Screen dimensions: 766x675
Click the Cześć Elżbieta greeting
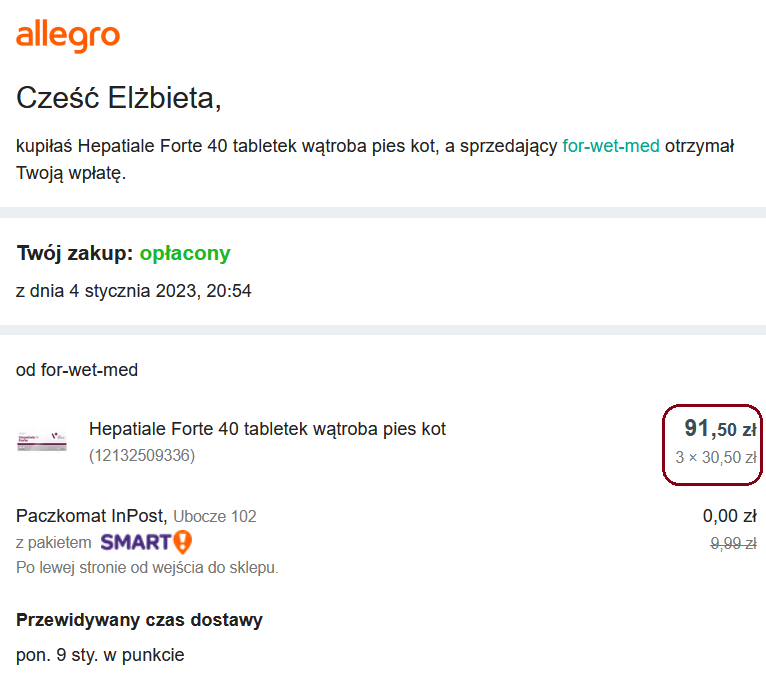119,98
